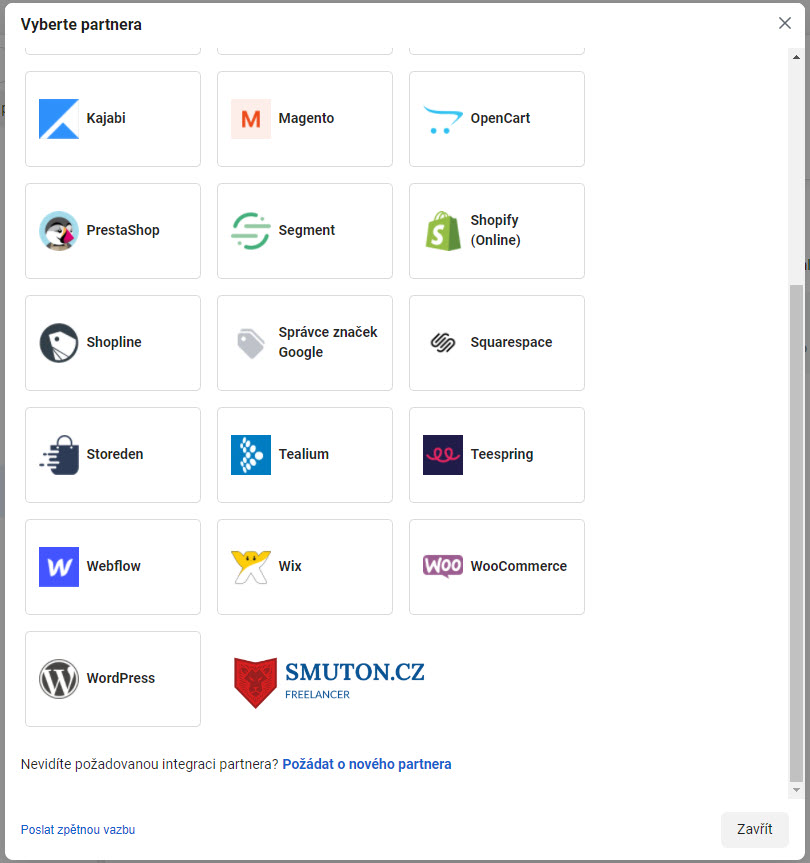This screenshot has height=863, width=810.
Task: Click the Zavřít button
Action: pyautogui.click(x=754, y=829)
